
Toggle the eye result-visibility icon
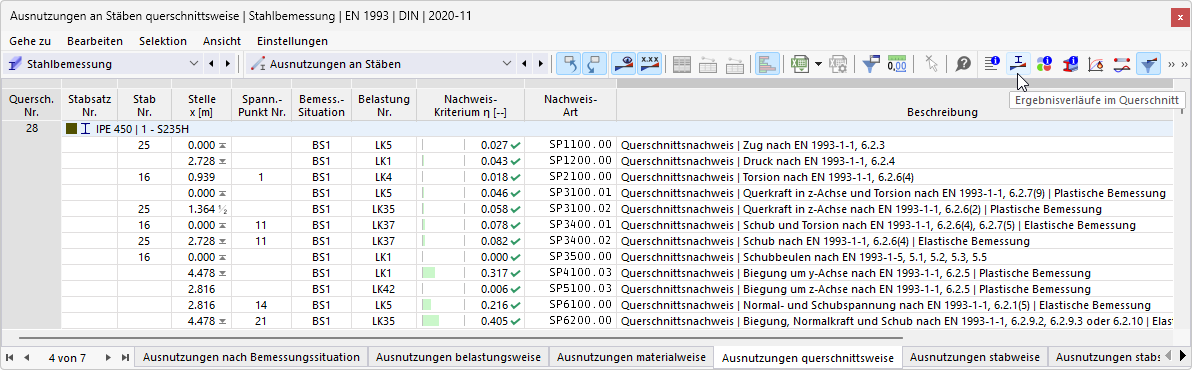tap(624, 64)
